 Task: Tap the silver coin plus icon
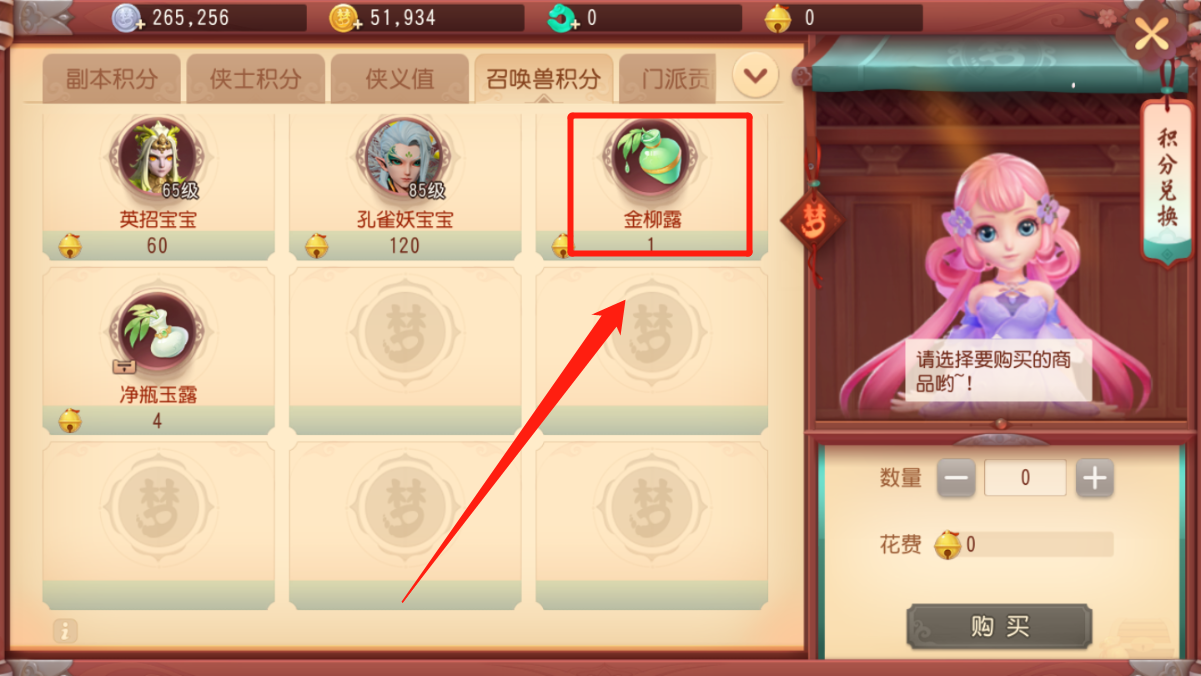coord(127,18)
